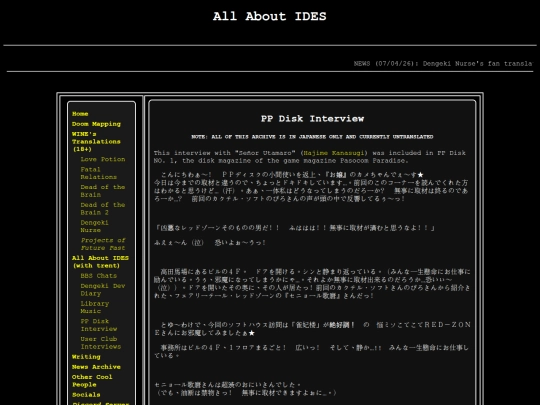Open News Archive link

(x=96, y=367)
